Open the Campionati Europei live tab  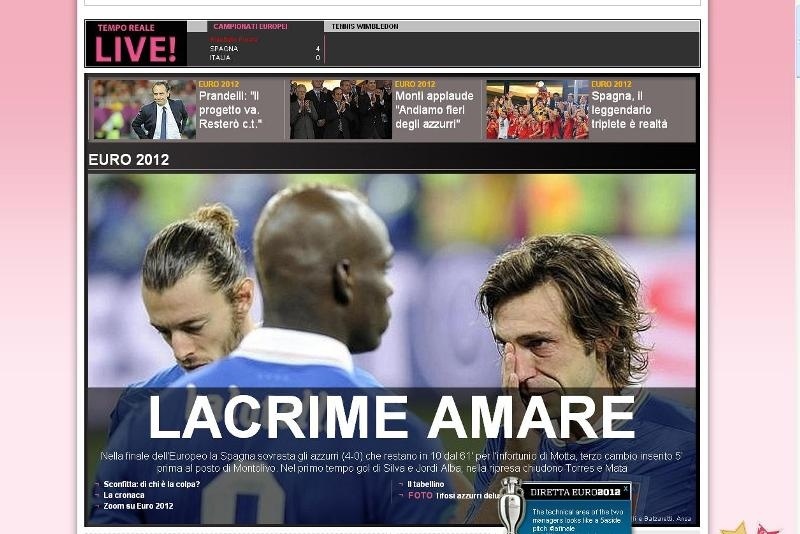(251, 27)
